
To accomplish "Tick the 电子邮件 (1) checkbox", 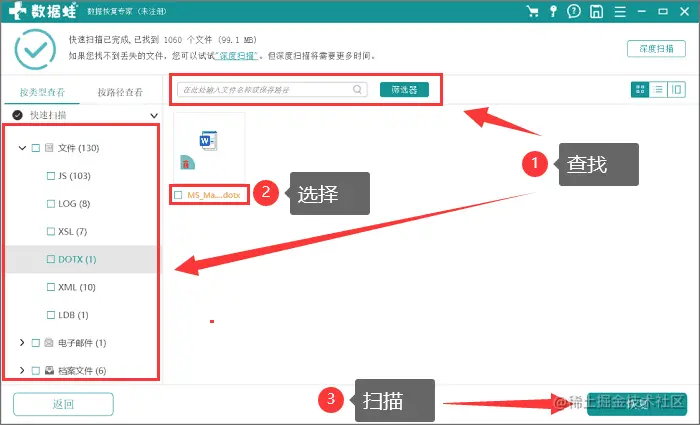I will coord(36,343).
